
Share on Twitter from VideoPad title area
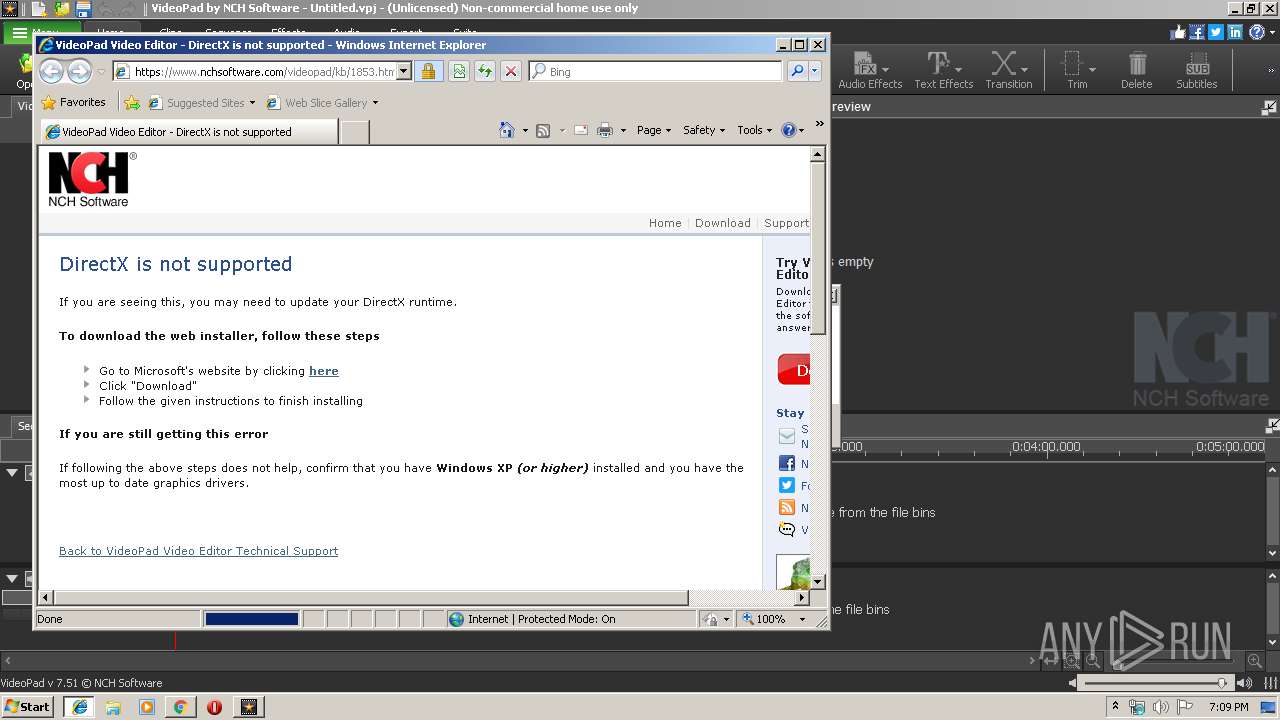[x=1216, y=32]
